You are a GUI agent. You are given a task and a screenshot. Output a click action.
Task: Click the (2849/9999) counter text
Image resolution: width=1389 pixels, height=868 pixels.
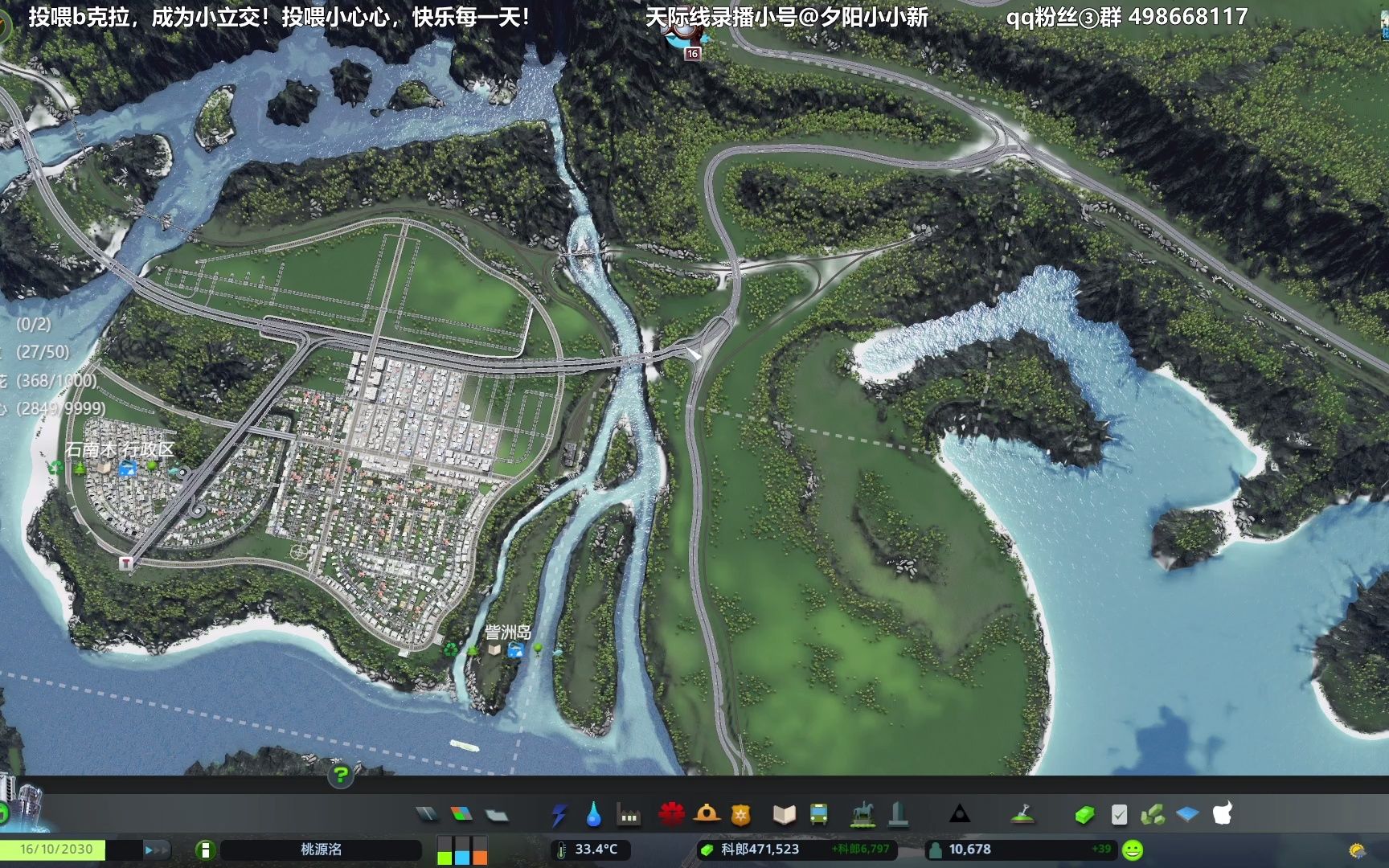(61, 408)
